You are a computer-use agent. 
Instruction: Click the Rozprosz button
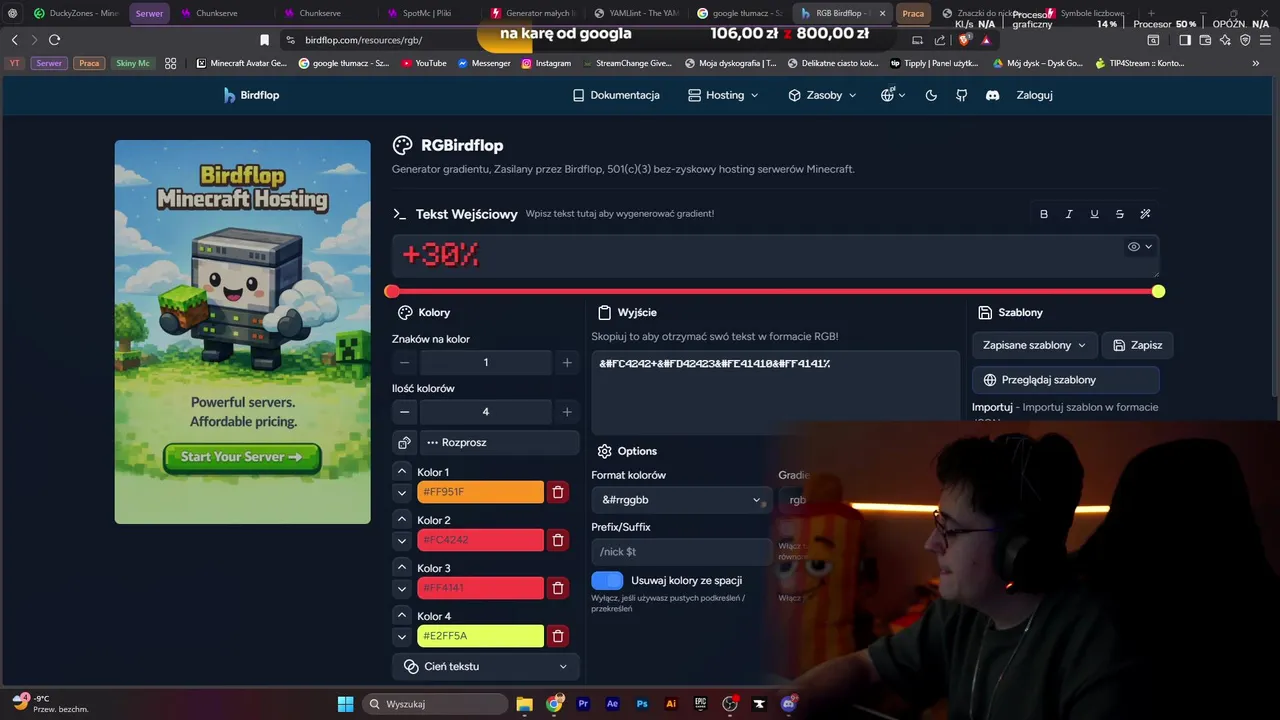500,442
